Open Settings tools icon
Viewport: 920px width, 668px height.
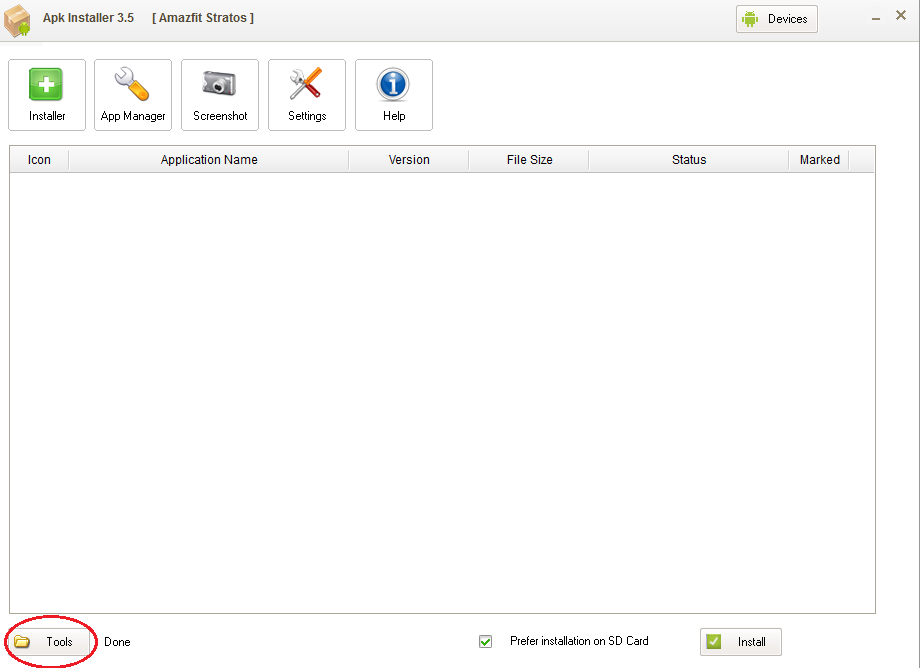307,95
